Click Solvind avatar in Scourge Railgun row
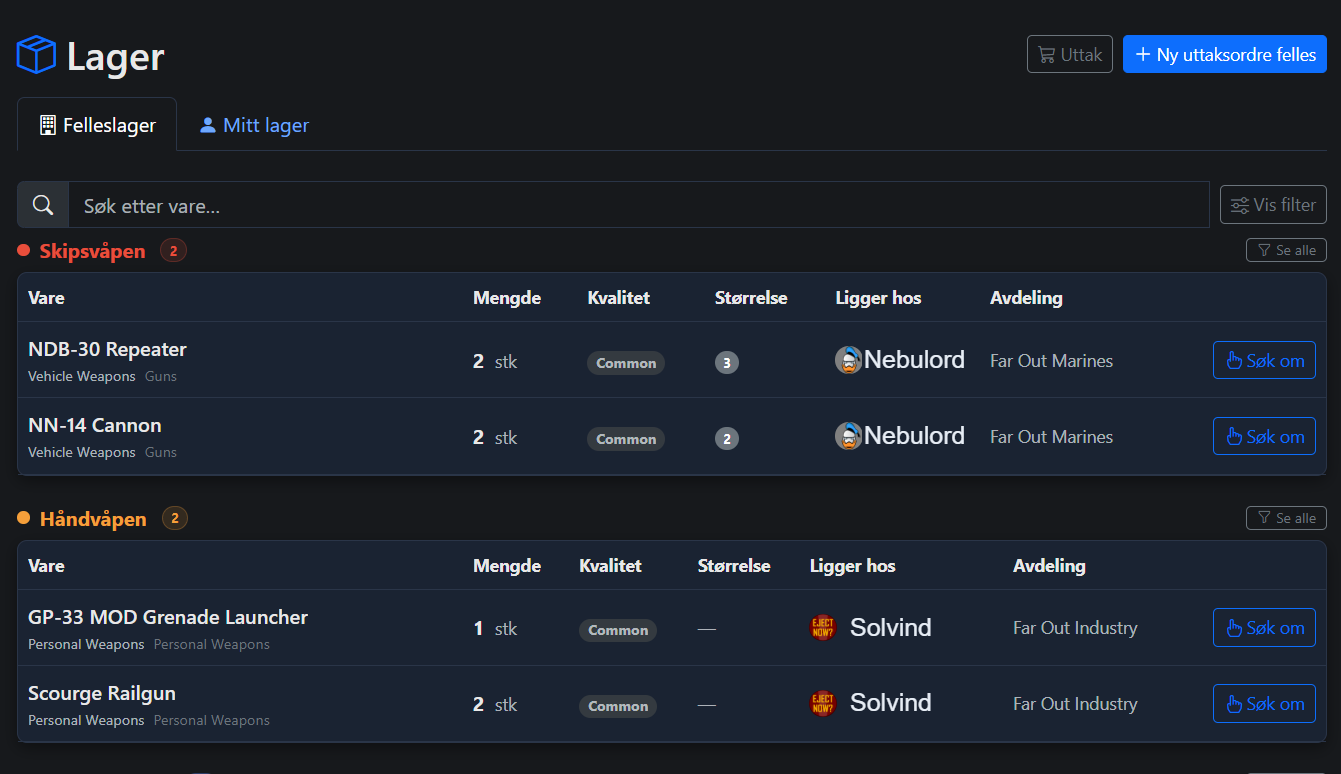This screenshot has width=1341, height=774. pyautogui.click(x=823, y=704)
